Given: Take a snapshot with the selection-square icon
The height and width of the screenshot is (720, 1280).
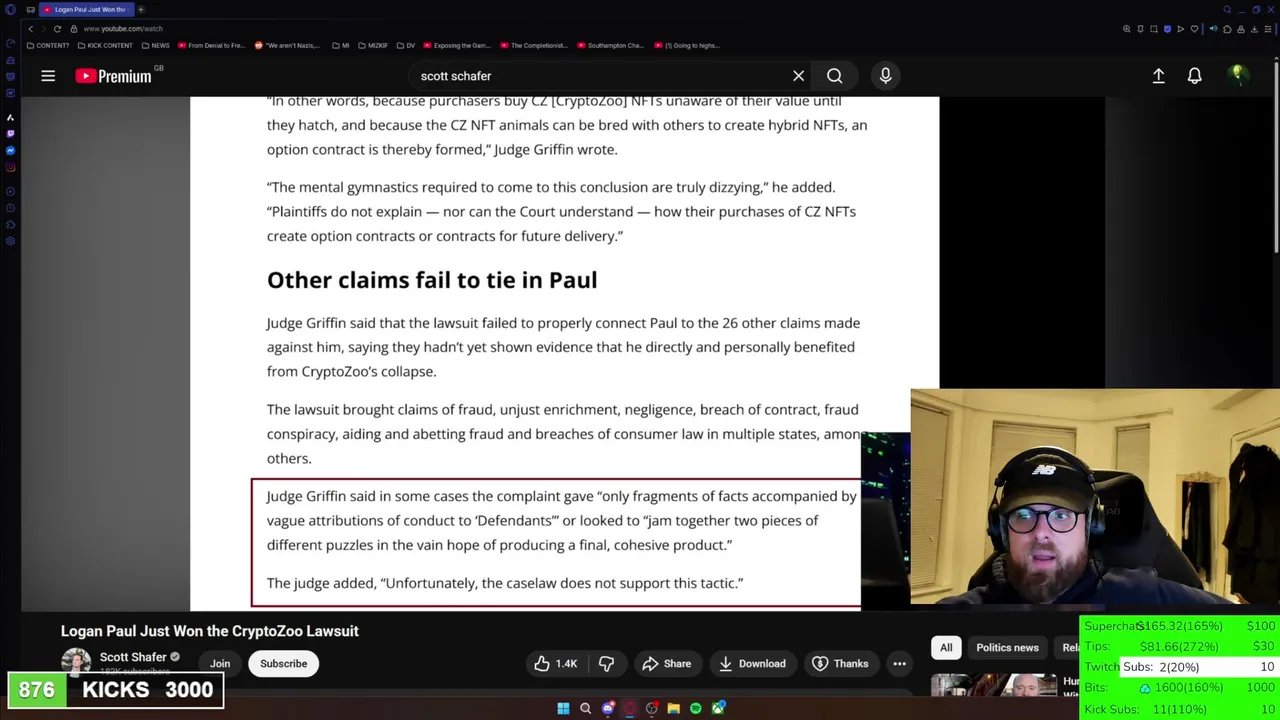Looking at the screenshot, I should click(1154, 29).
